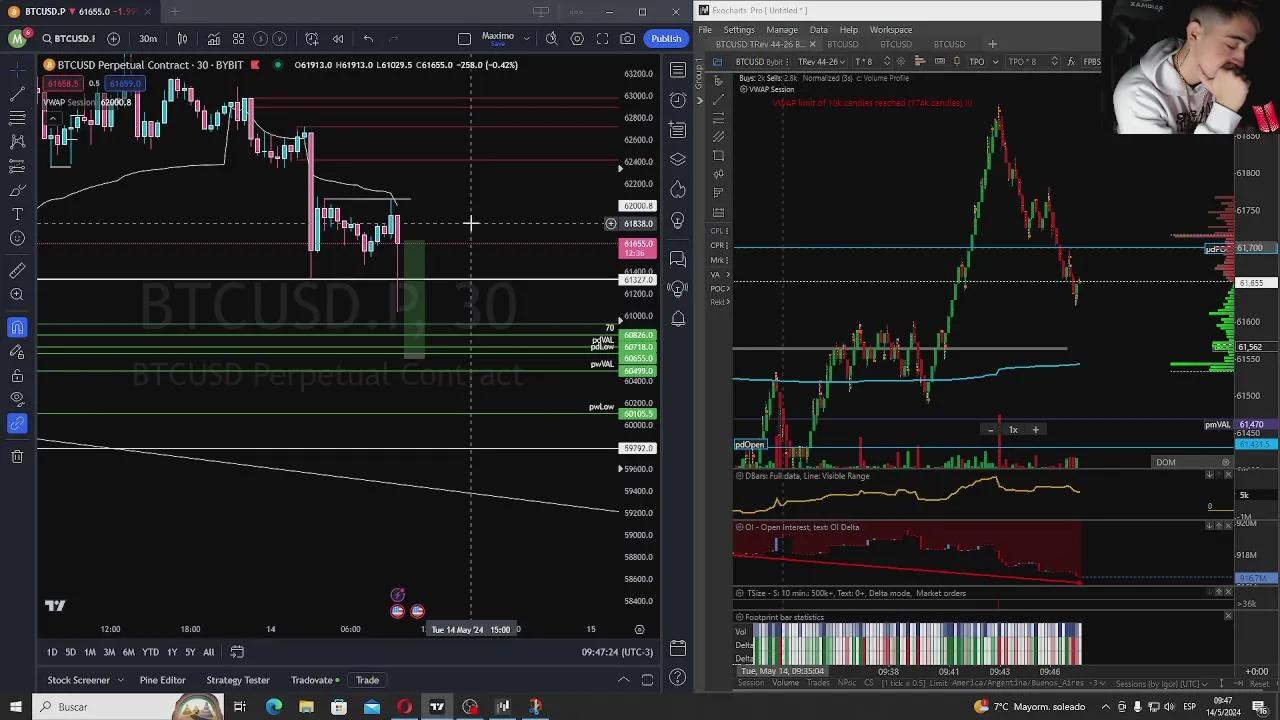Click the trash can remove objects icon
Screen dimensions: 1280x720
point(17,457)
